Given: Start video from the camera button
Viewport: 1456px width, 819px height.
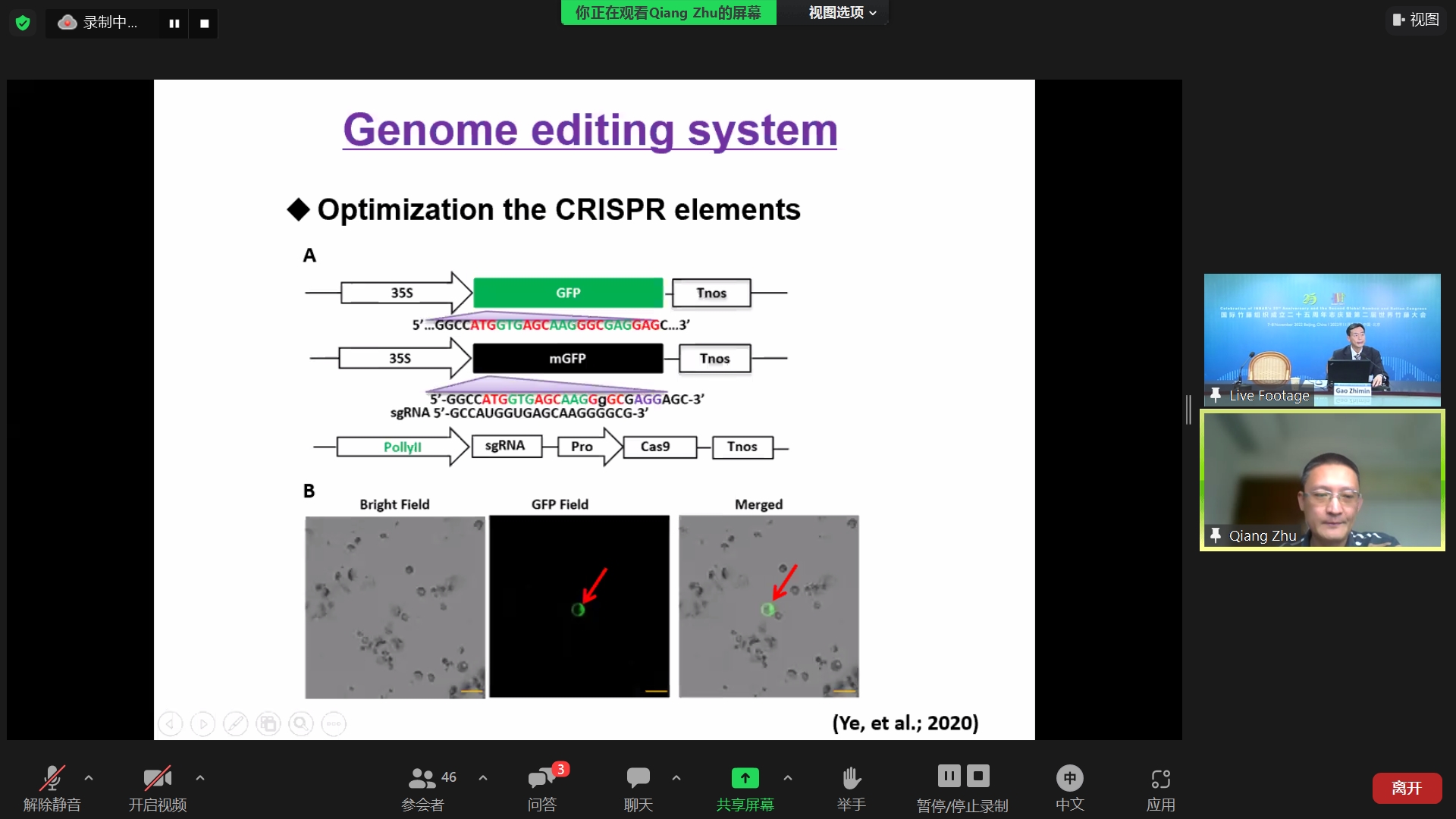Looking at the screenshot, I should coord(157,787).
